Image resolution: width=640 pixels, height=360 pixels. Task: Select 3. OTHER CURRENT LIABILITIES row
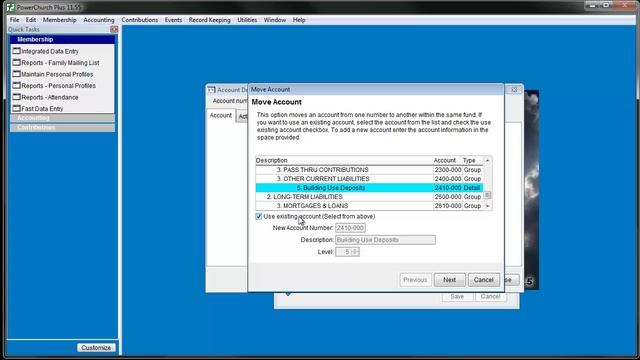pyautogui.click(x=369, y=179)
